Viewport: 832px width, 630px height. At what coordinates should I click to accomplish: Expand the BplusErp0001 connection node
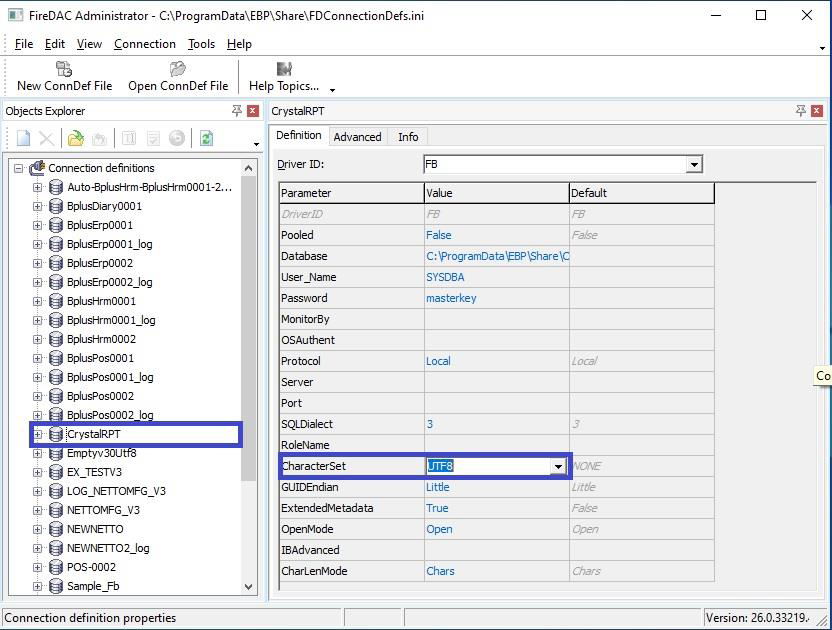click(x=38, y=225)
